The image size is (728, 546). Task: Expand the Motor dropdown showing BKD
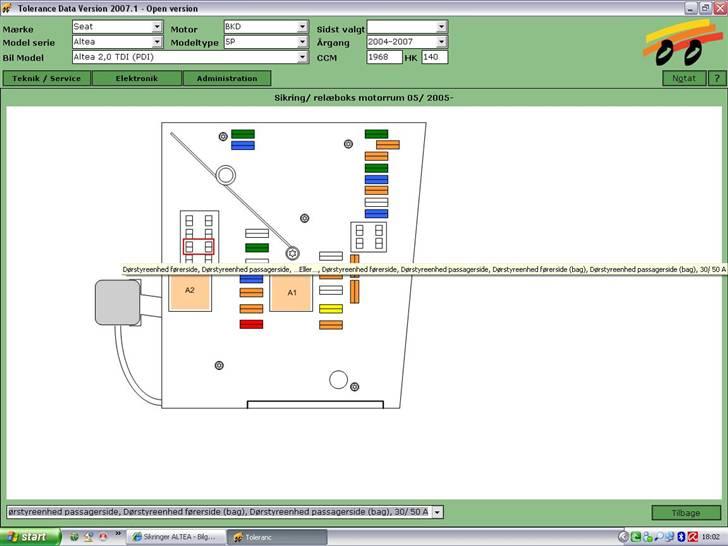(x=266, y=26)
